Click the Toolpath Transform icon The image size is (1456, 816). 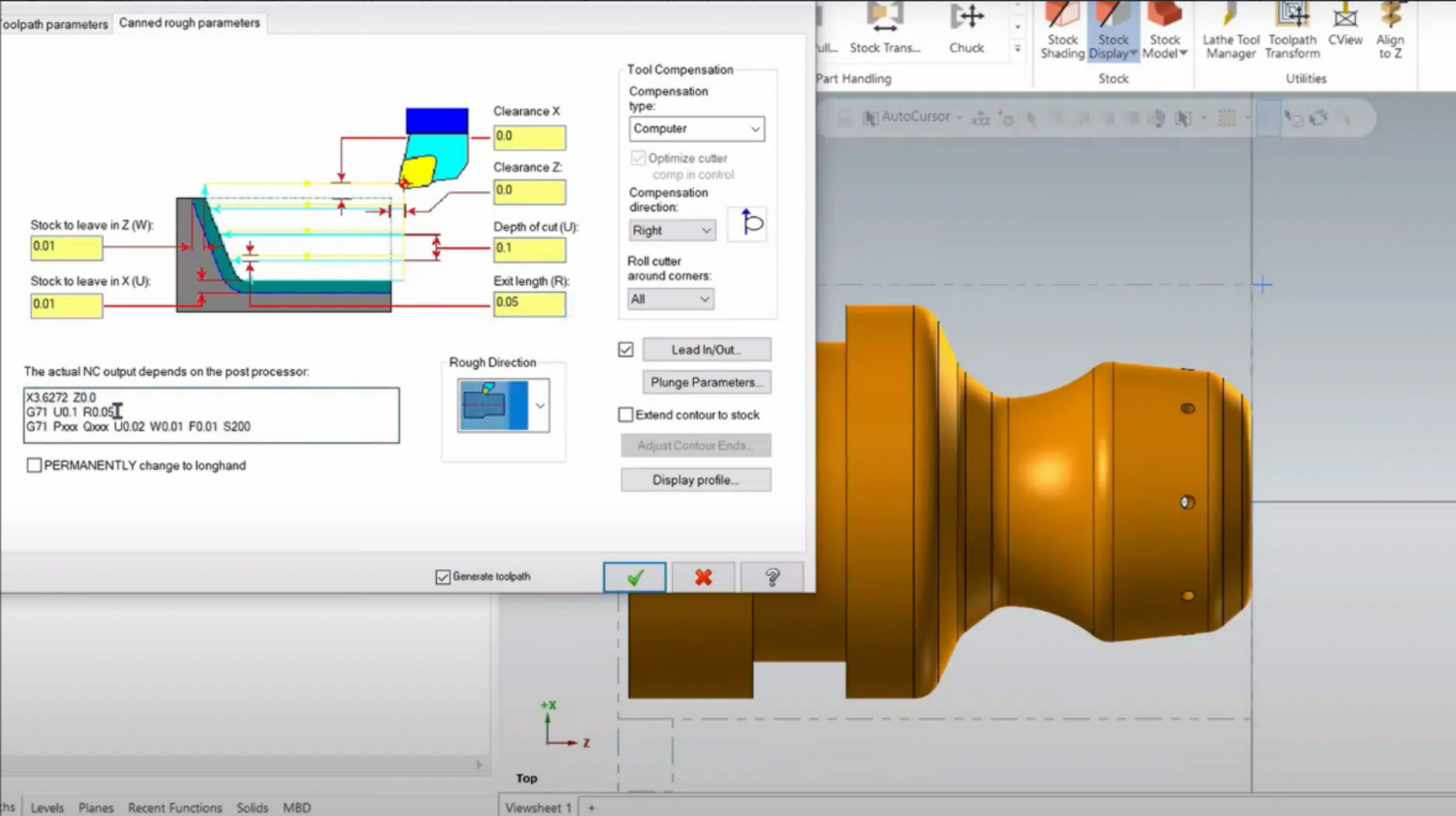coord(1292,32)
